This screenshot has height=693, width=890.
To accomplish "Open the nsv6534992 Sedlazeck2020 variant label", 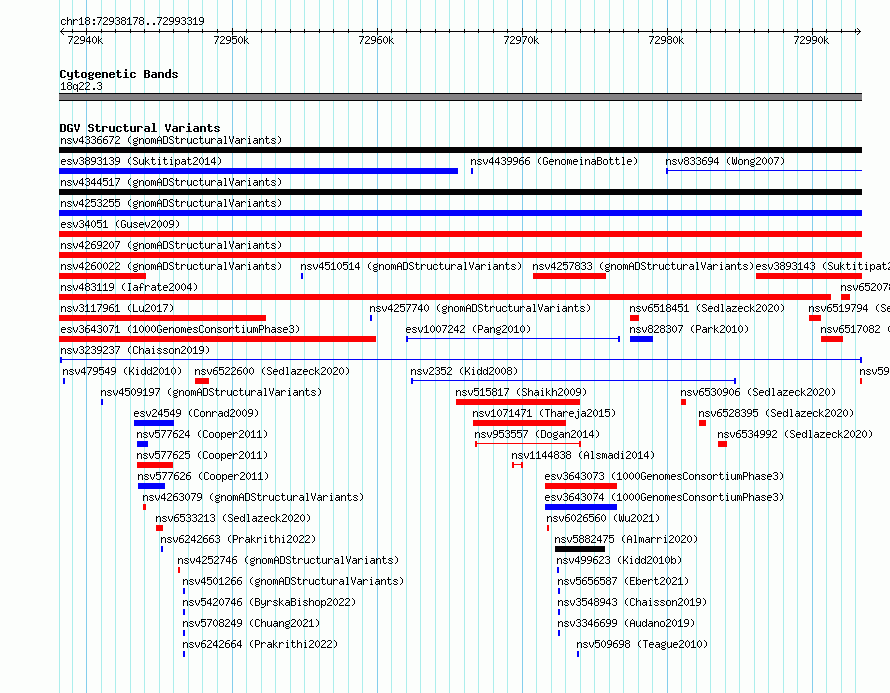I will click(x=795, y=434).
